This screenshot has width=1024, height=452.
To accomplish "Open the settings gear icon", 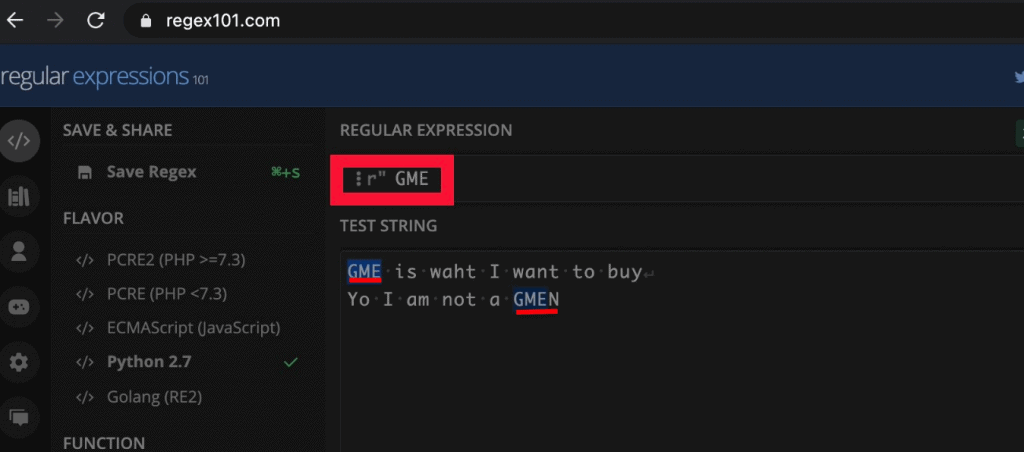I will (18, 362).
